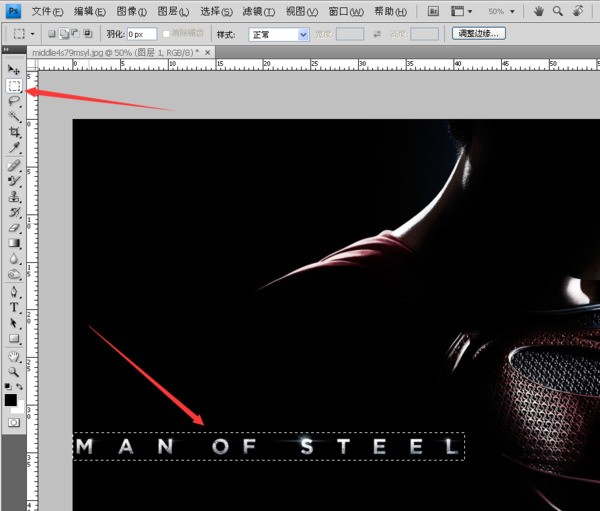Enable the anti-alias (消除锯齿) checkbox
The height and width of the screenshot is (511, 600).
pos(167,34)
